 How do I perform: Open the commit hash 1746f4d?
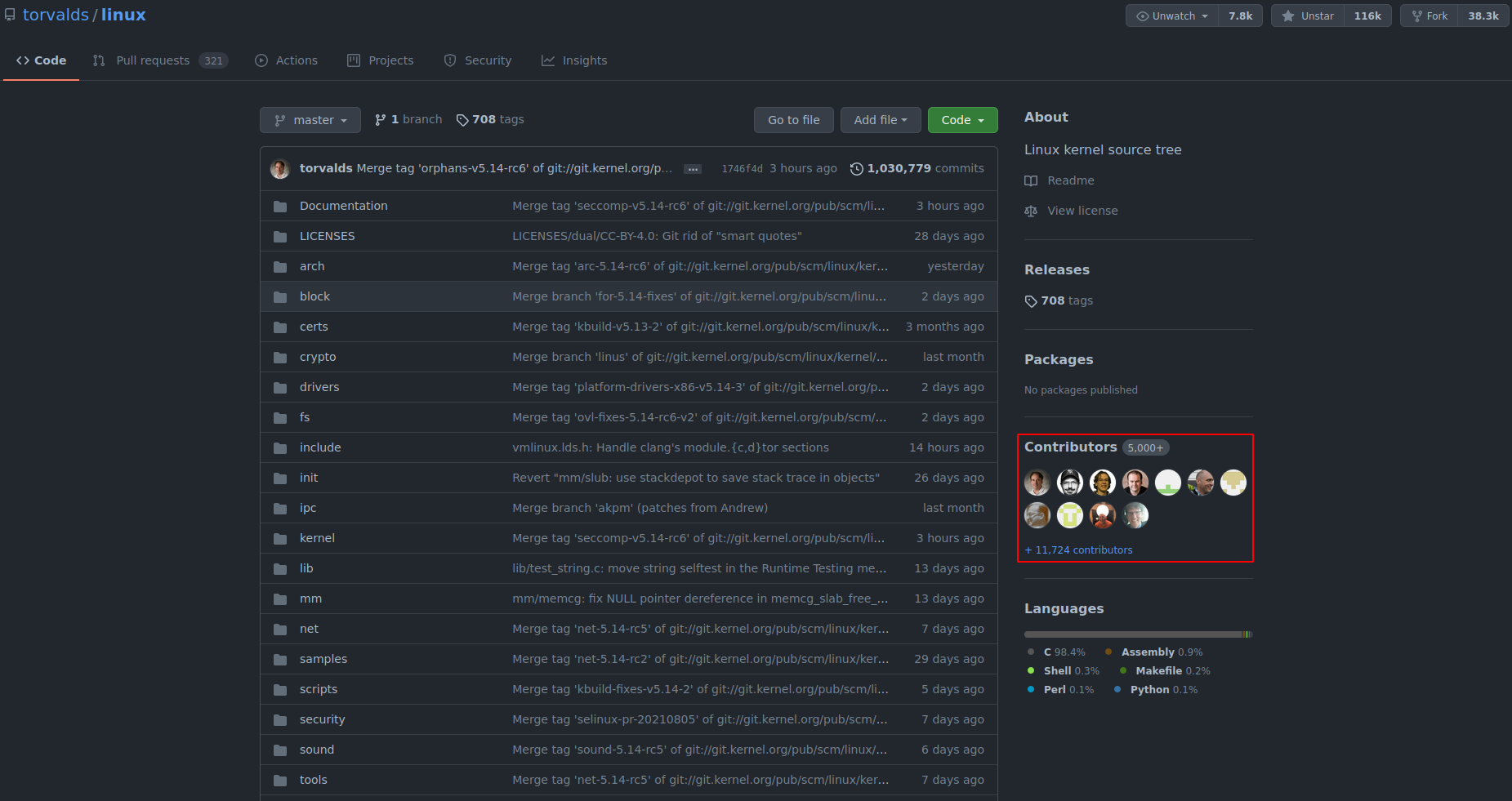[x=742, y=169]
